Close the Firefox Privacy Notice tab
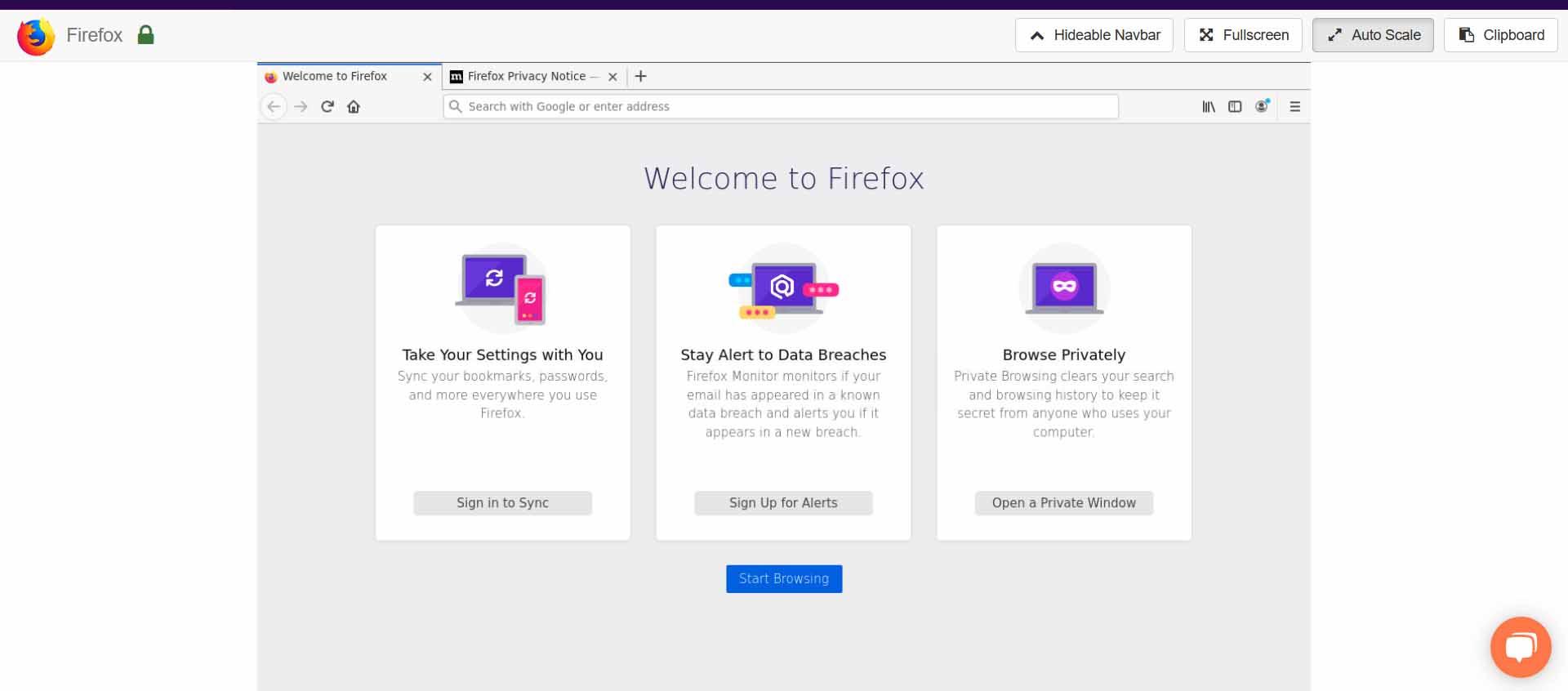Image resolution: width=1568 pixels, height=691 pixels. click(x=612, y=77)
